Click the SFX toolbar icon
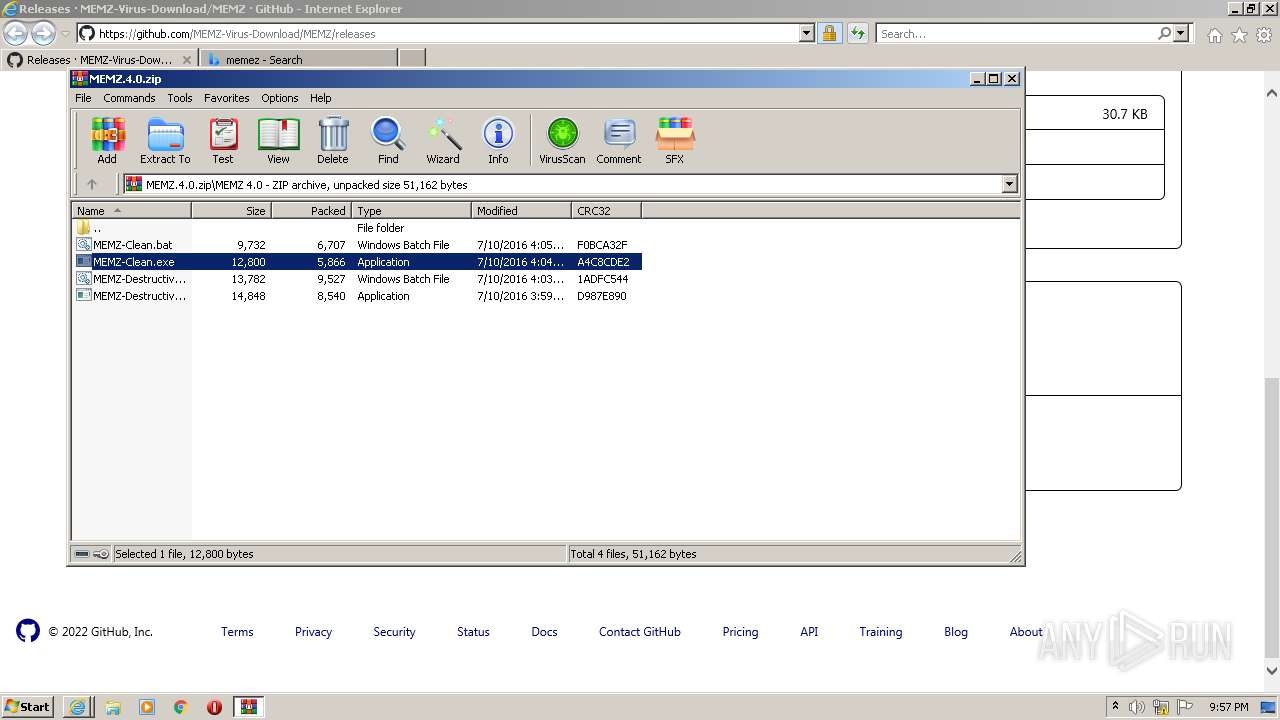1280x720 pixels. (x=675, y=140)
